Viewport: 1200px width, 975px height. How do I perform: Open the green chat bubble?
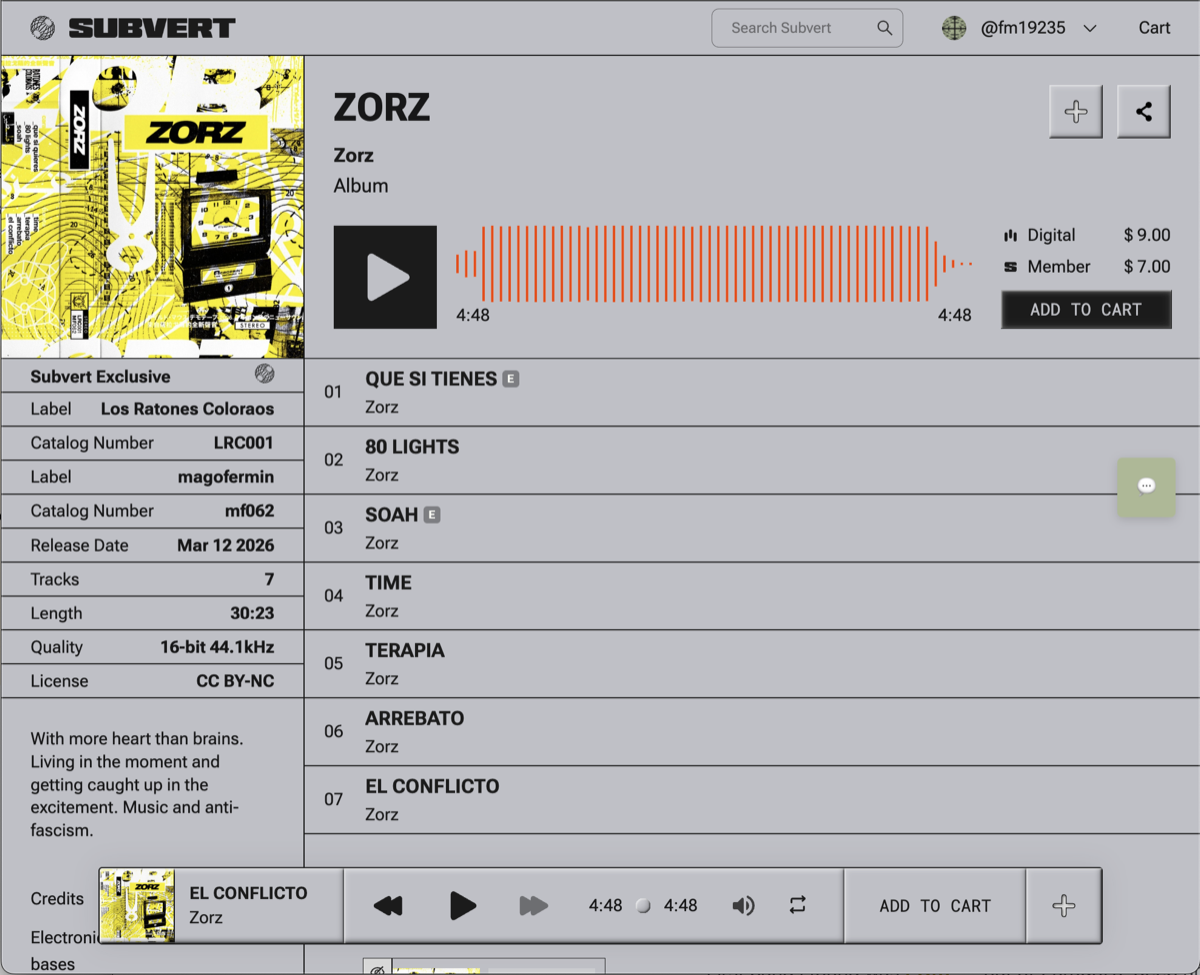pyautogui.click(x=1146, y=488)
